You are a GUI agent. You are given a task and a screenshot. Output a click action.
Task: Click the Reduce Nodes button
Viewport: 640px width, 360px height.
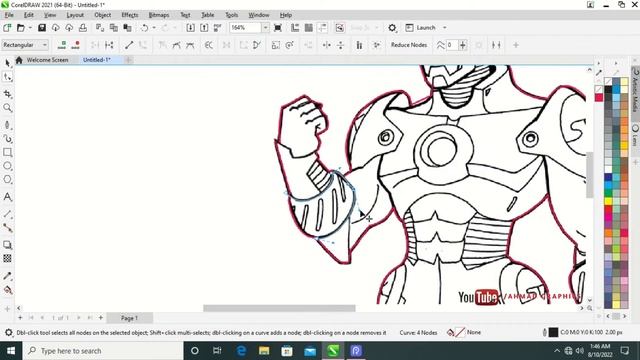pos(409,45)
